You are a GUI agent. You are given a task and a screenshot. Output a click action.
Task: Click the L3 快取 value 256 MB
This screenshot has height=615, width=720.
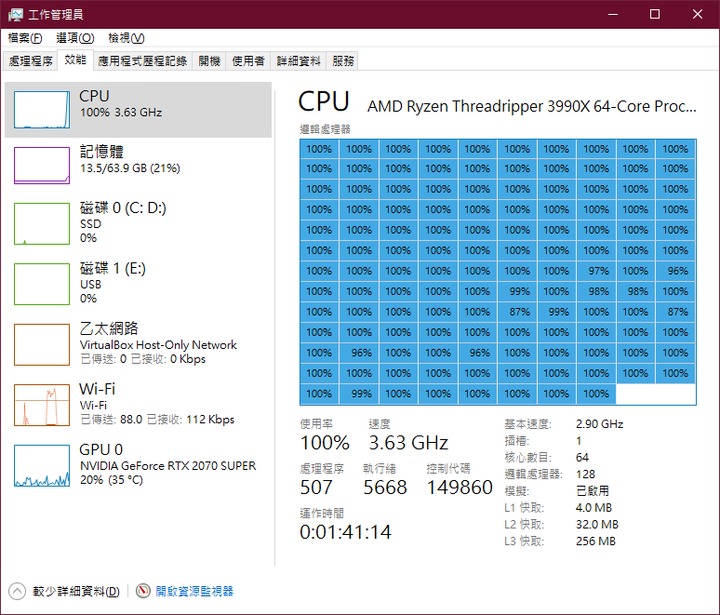[596, 541]
